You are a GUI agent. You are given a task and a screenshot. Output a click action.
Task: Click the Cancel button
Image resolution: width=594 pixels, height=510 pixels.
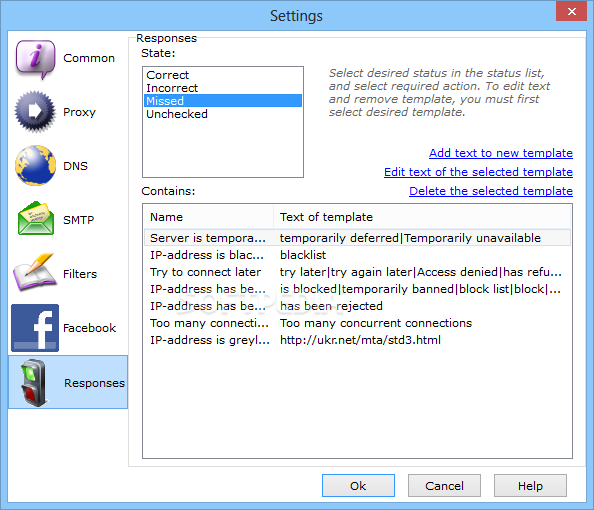pyautogui.click(x=444, y=486)
